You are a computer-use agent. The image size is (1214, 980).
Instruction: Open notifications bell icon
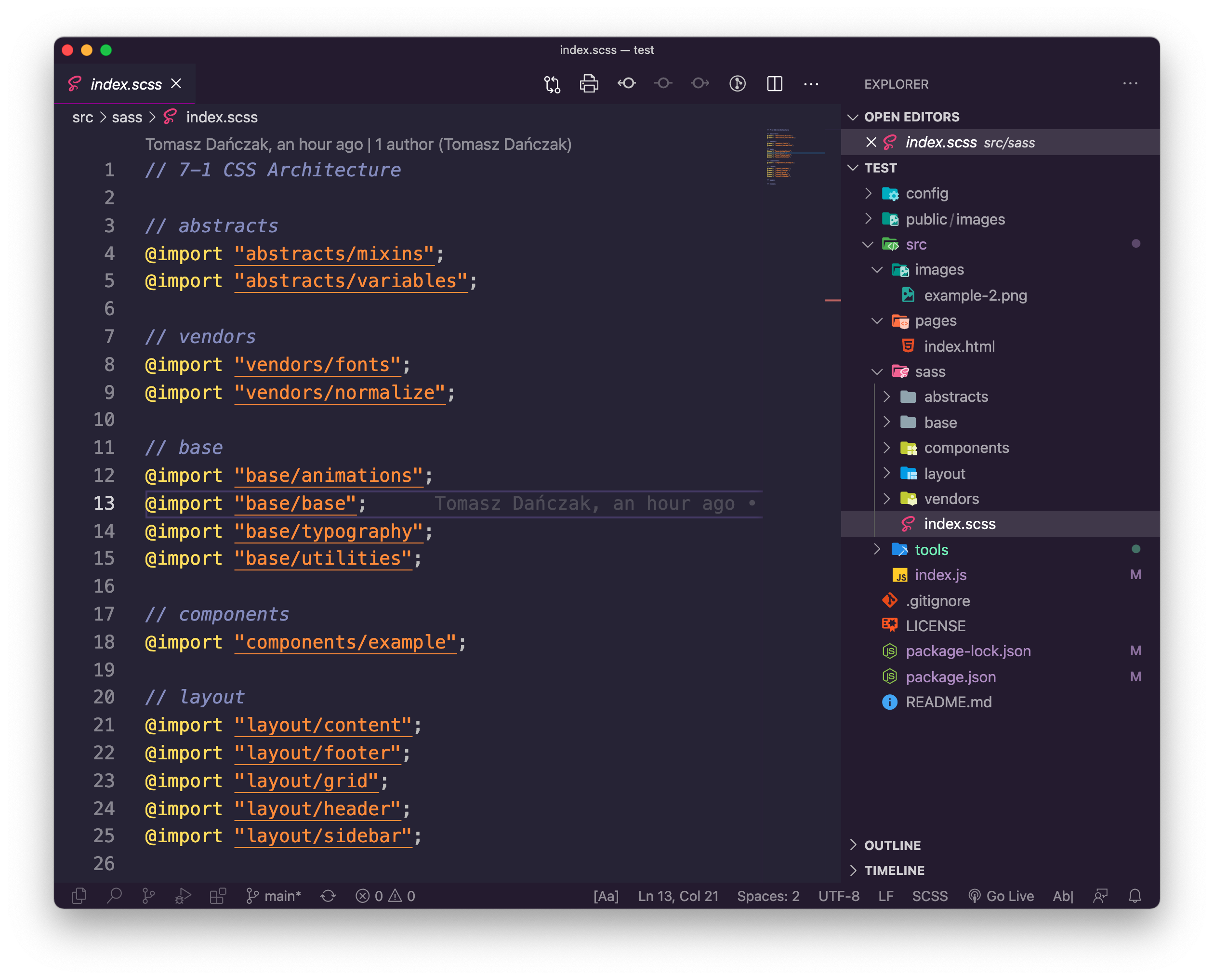[1135, 896]
